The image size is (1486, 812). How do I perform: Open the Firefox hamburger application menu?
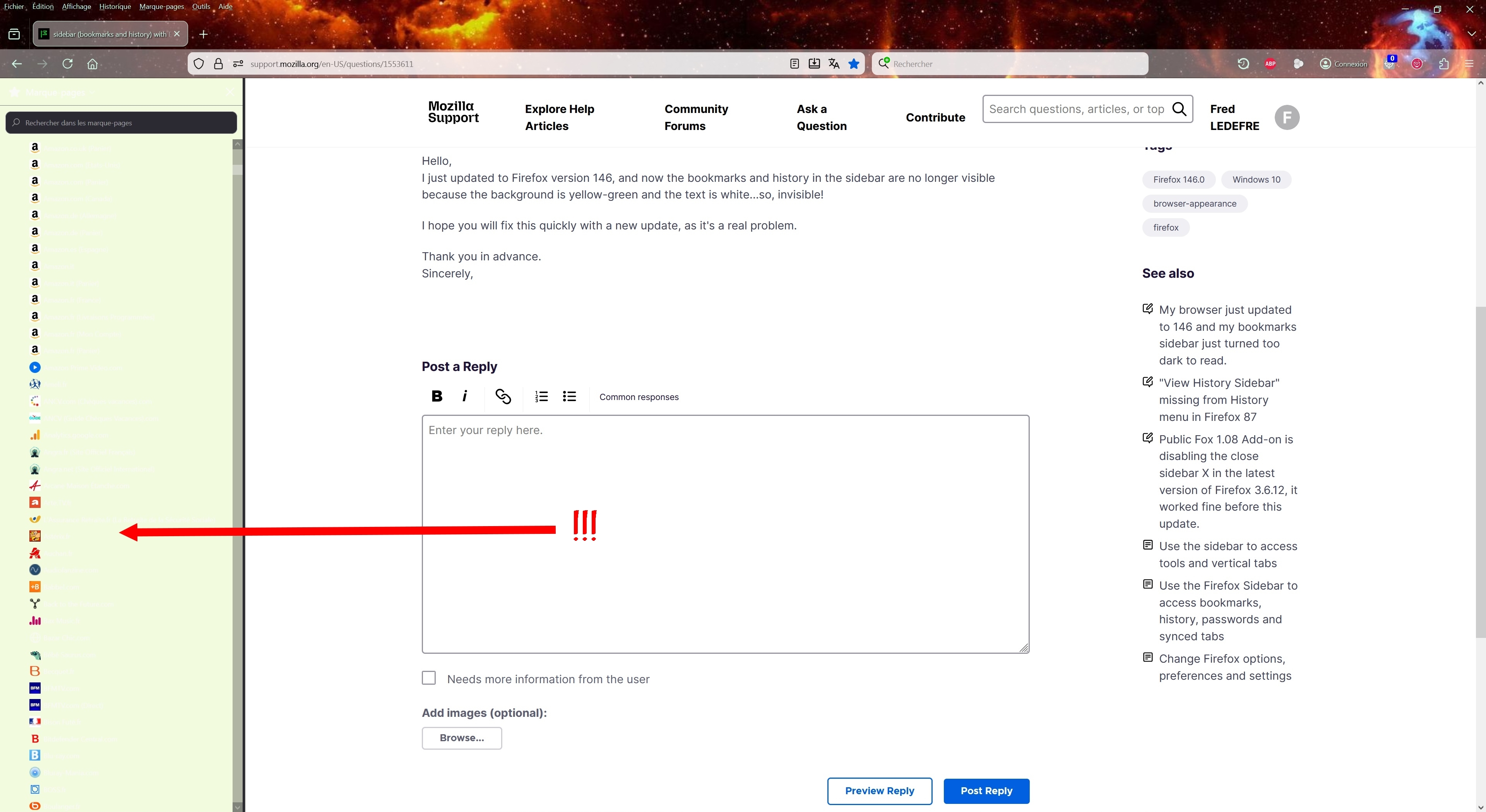tap(1469, 64)
